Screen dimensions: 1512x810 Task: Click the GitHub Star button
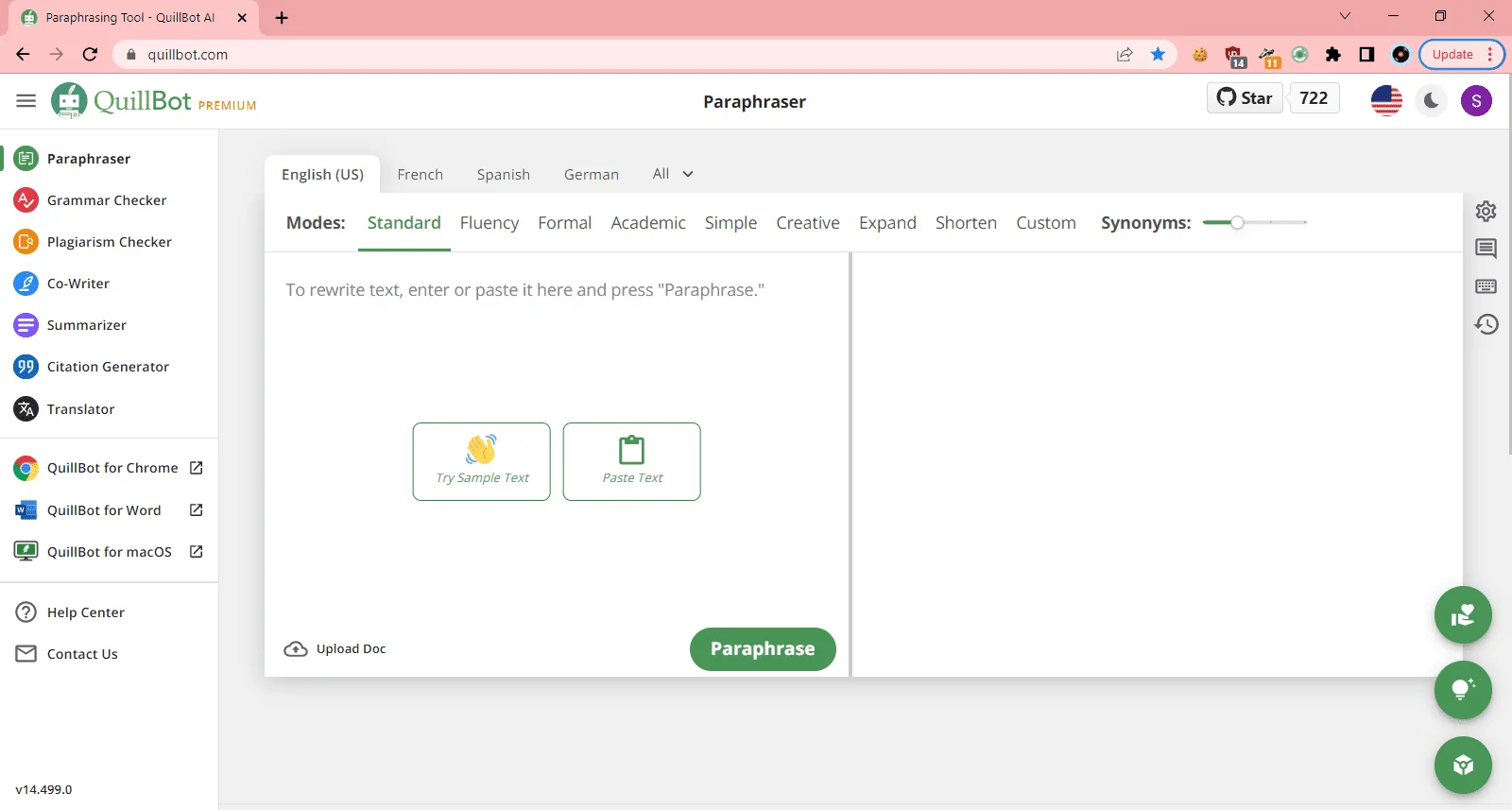coord(1245,98)
